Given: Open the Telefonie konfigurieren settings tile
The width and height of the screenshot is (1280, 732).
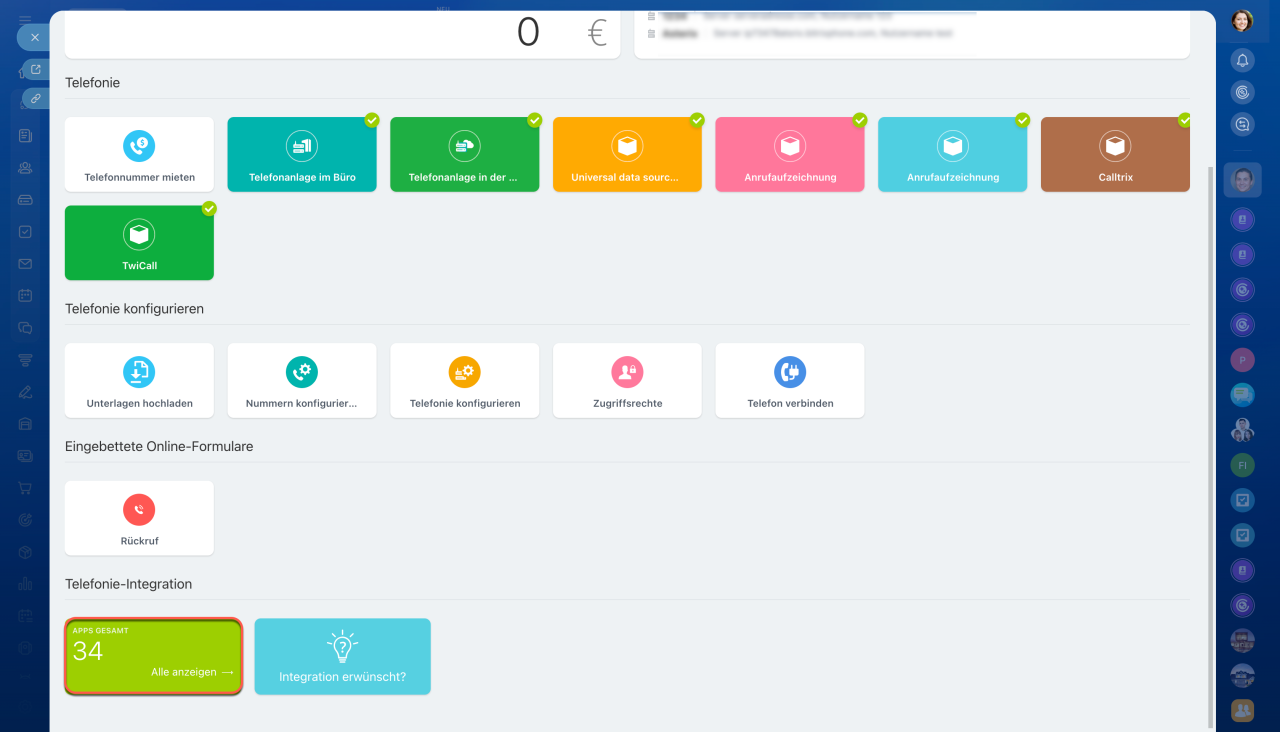Looking at the screenshot, I should point(464,380).
